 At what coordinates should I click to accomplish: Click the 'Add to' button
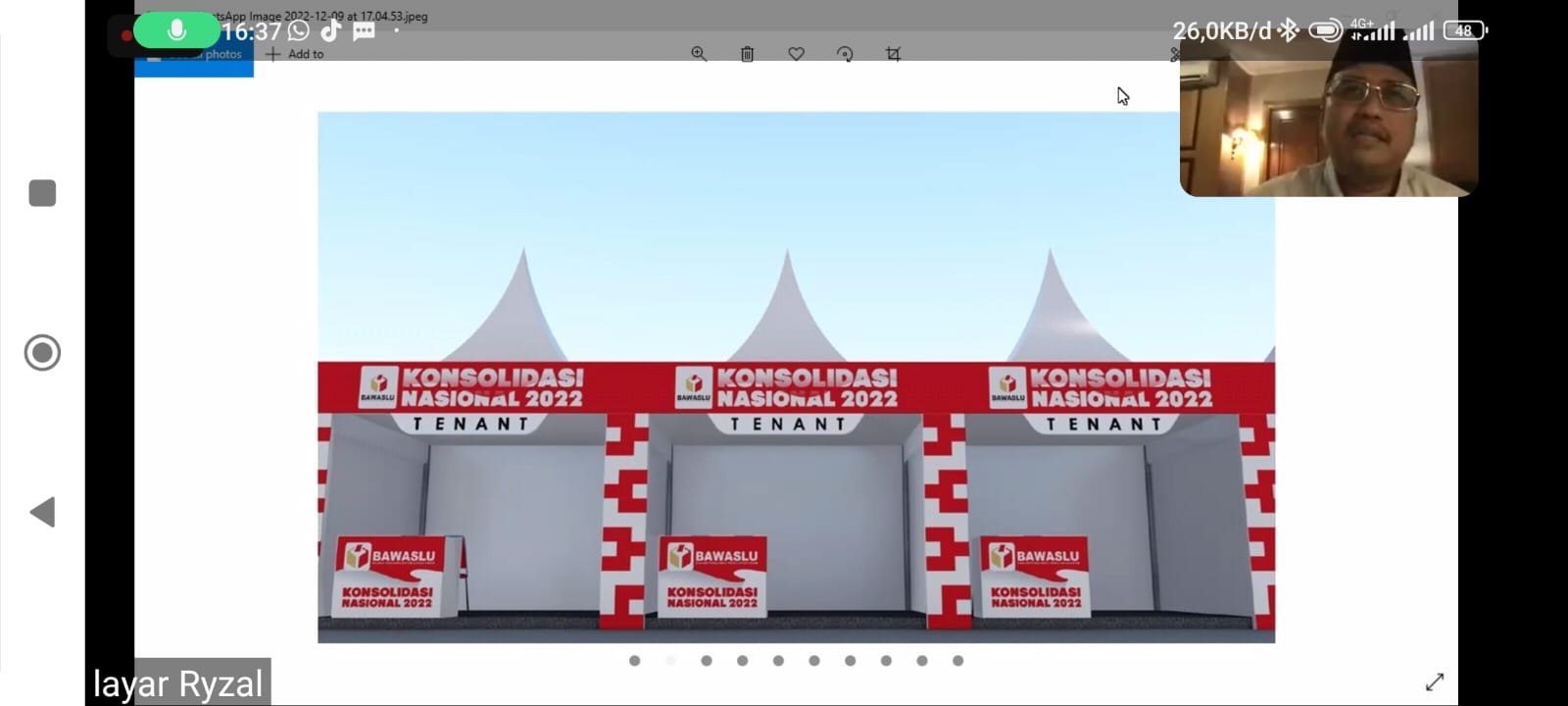coord(295,54)
